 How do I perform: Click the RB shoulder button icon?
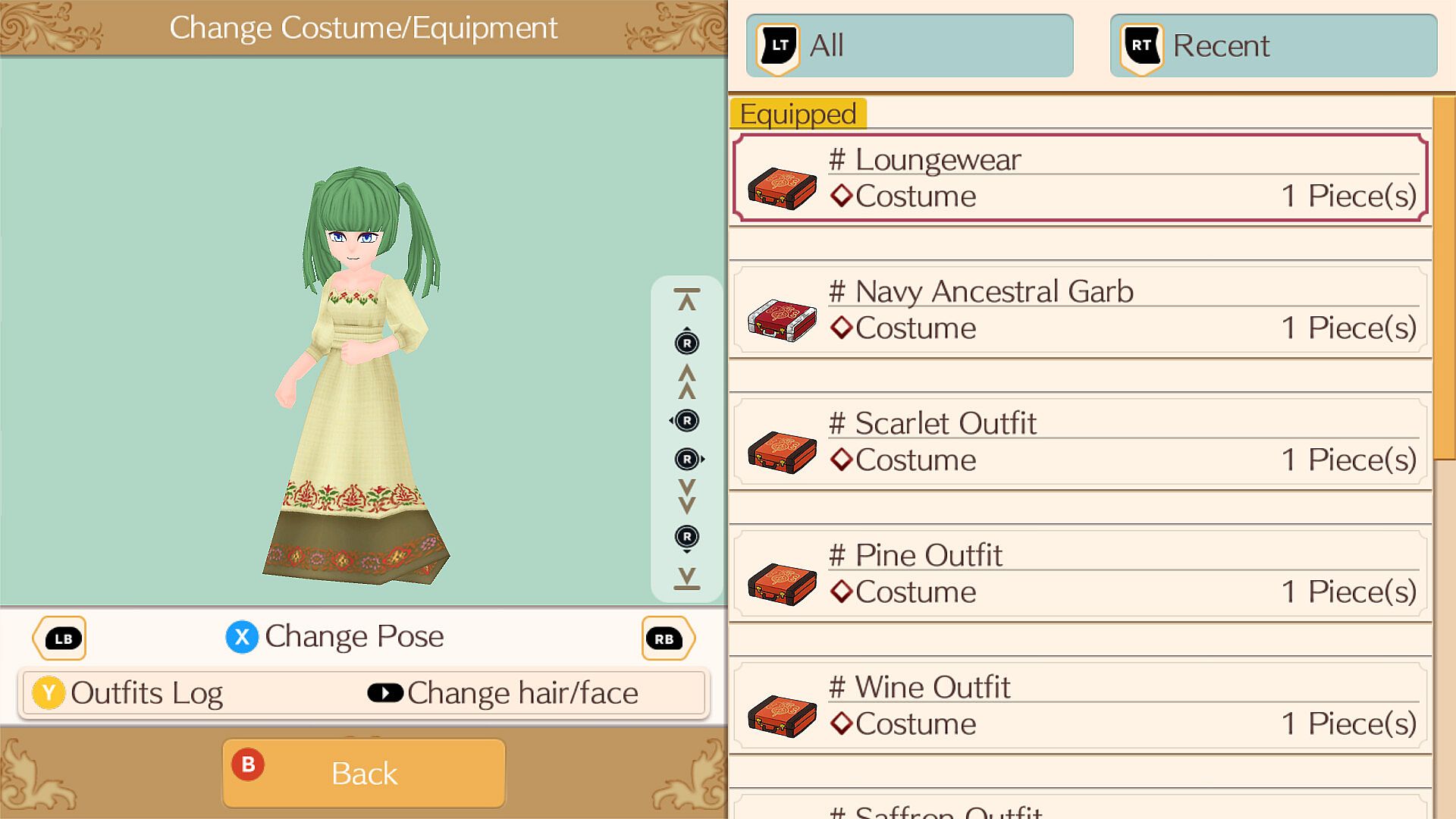tap(667, 639)
